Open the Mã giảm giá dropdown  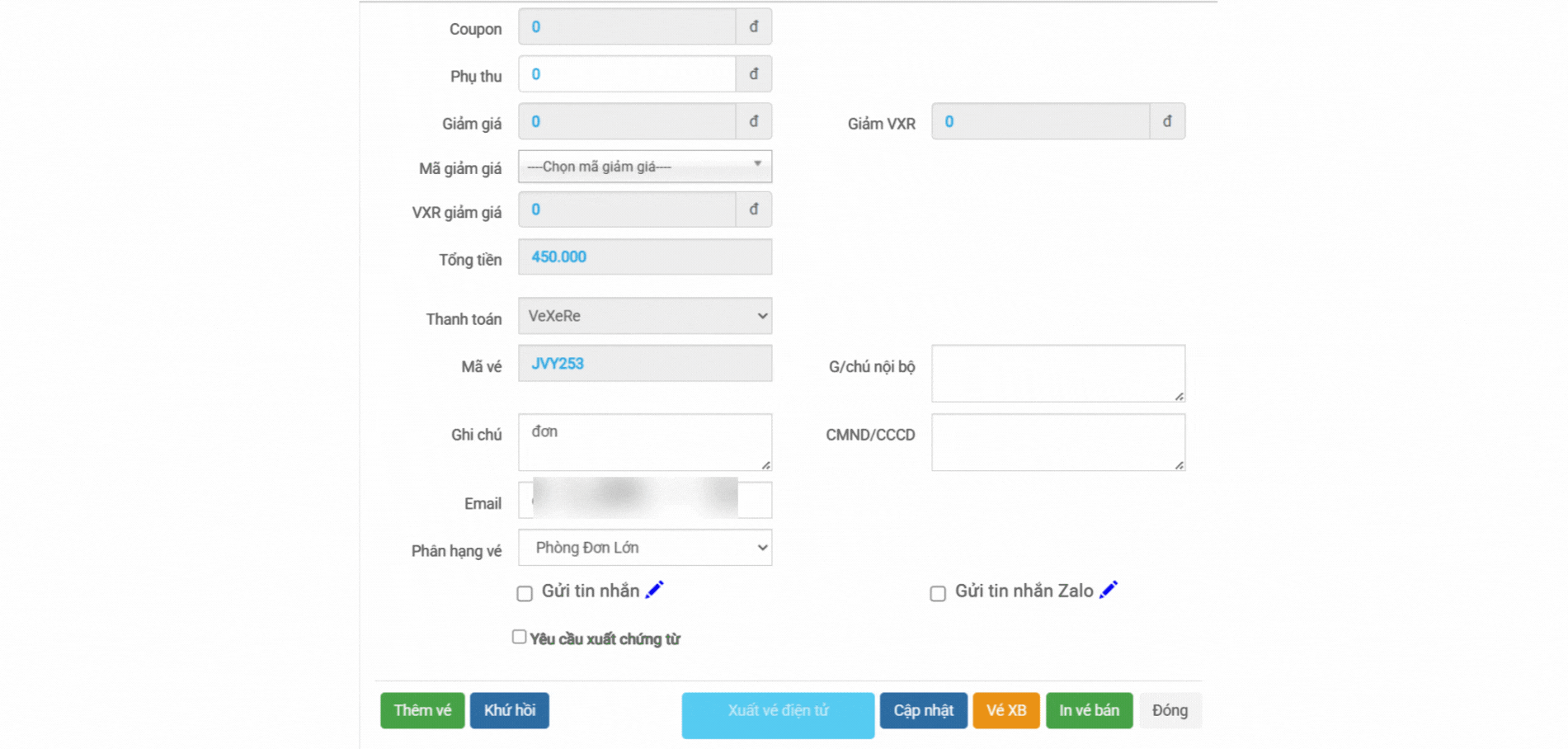point(644,167)
